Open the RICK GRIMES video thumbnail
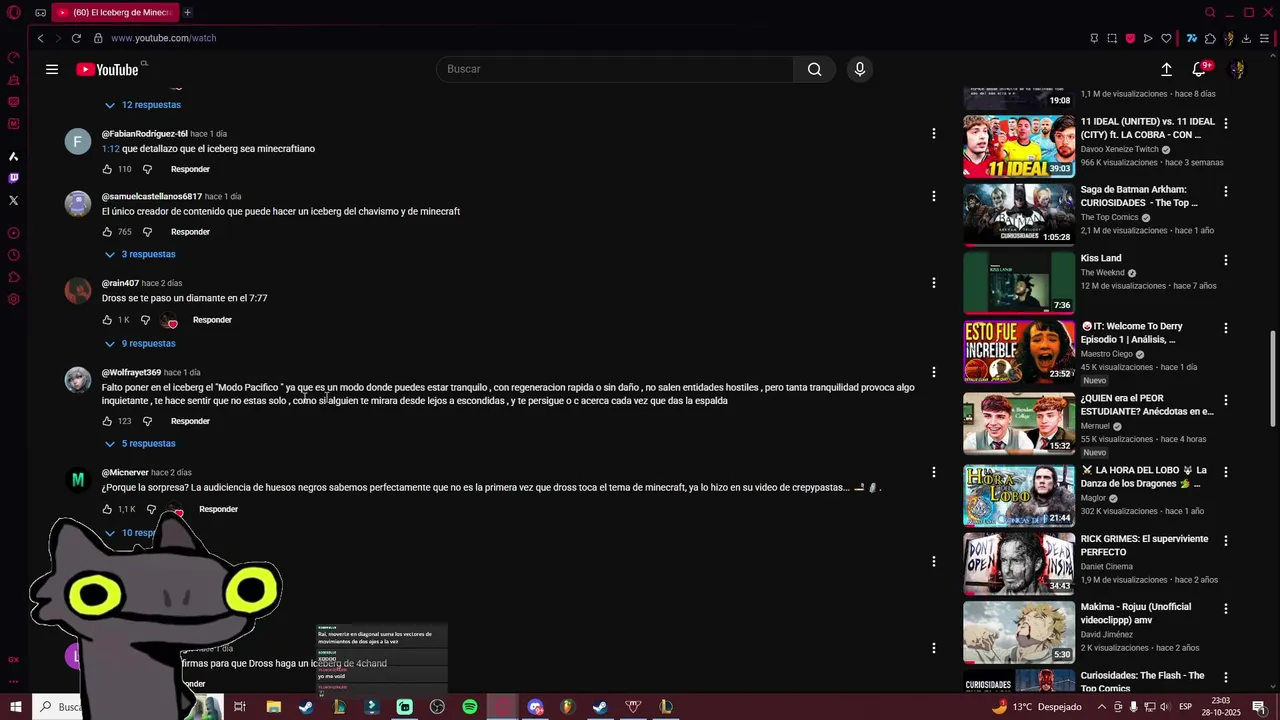Viewport: 1280px width, 720px height. click(x=1019, y=564)
